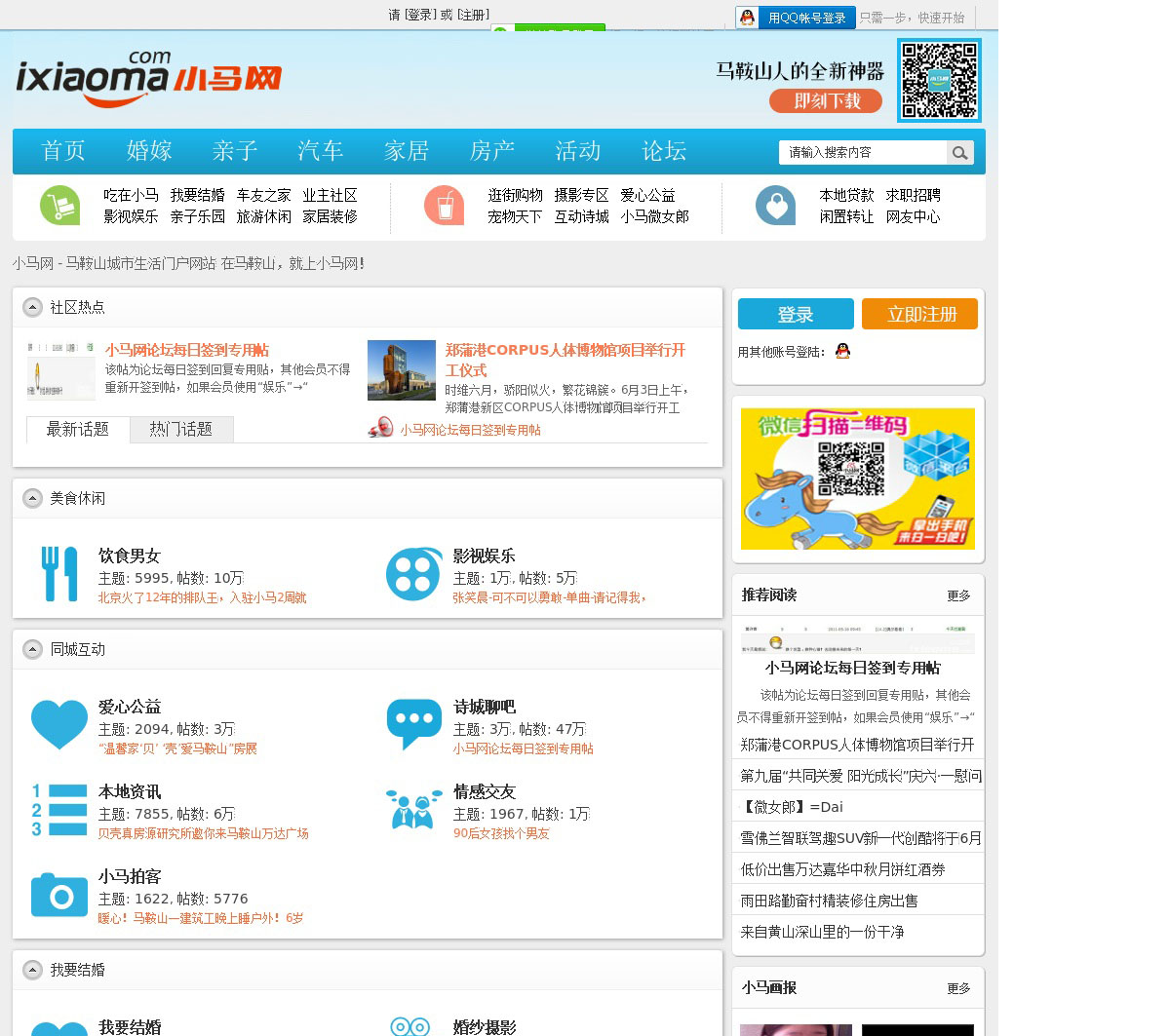Open the camera icon for 小马拍客
1170x1036 pixels.
tap(59, 894)
